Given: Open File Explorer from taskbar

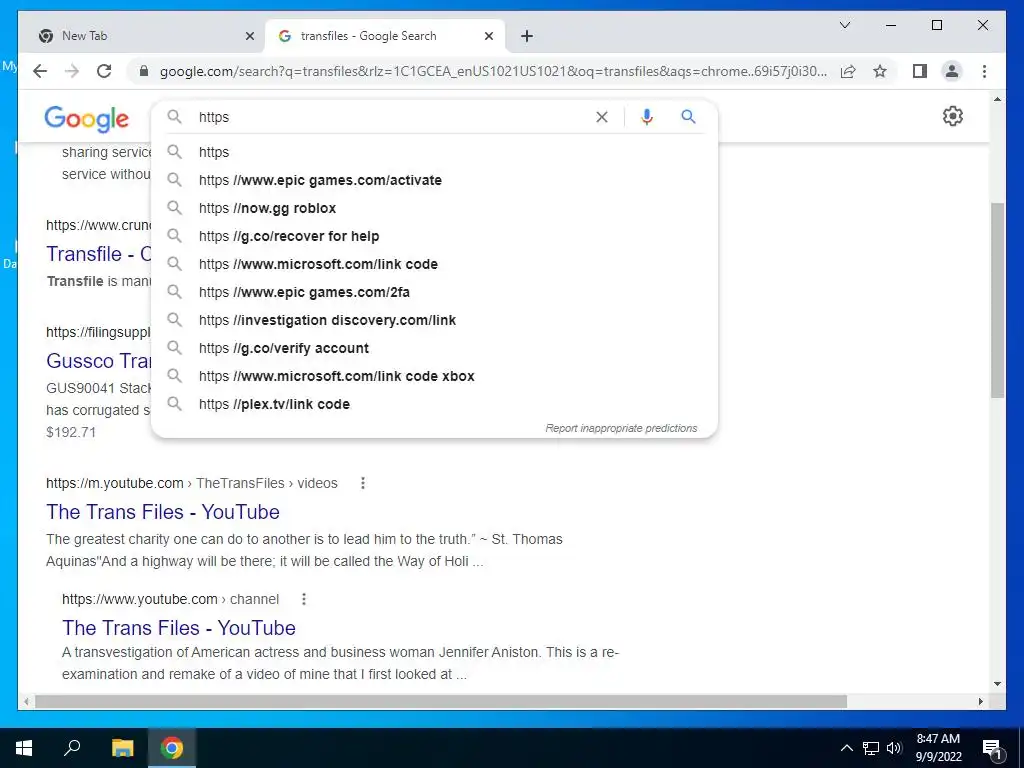Looking at the screenshot, I should point(122,748).
